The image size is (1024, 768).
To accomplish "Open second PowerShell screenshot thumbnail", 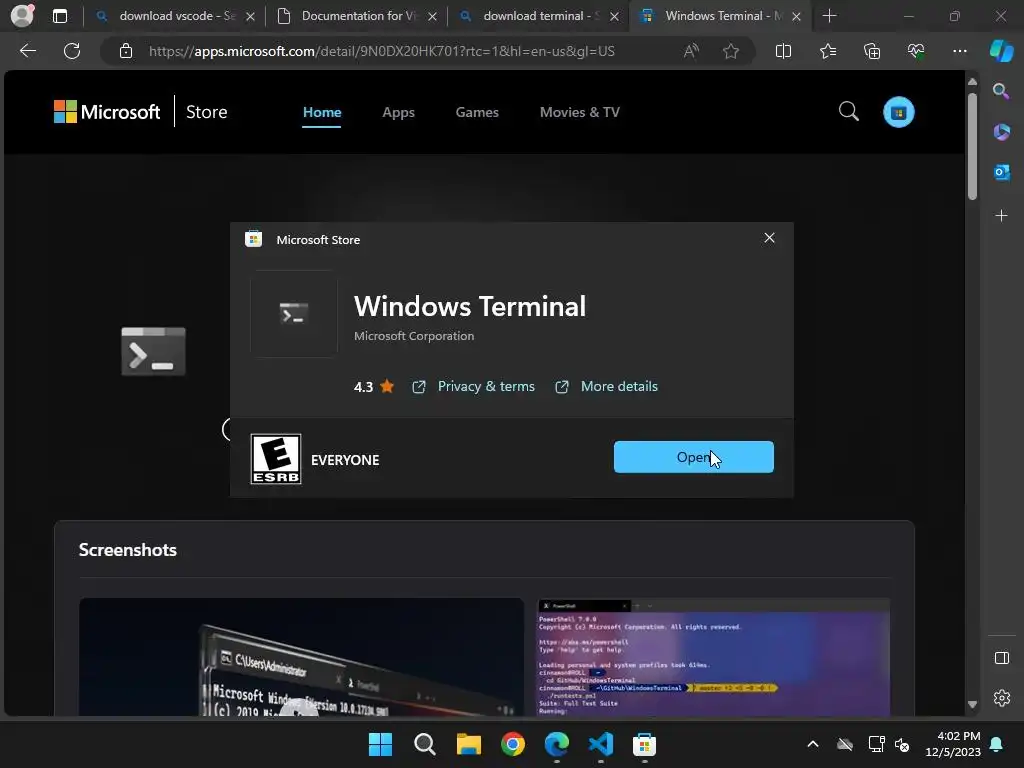I will coord(713,656).
